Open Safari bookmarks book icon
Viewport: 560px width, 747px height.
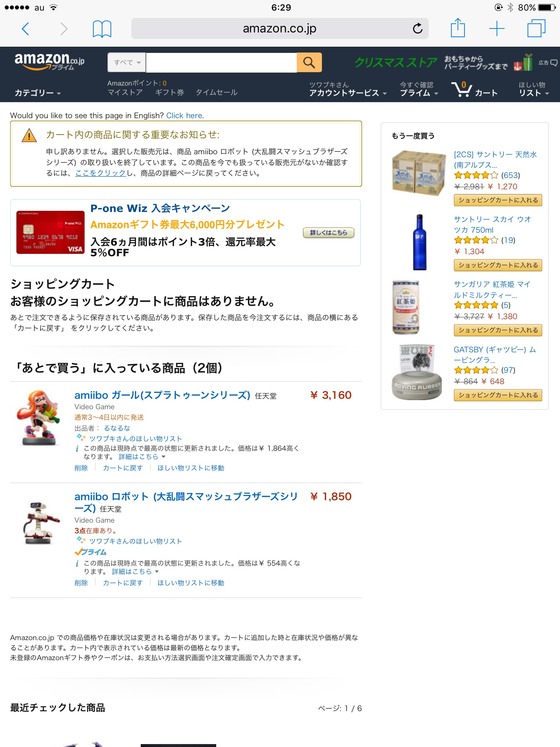[102, 29]
